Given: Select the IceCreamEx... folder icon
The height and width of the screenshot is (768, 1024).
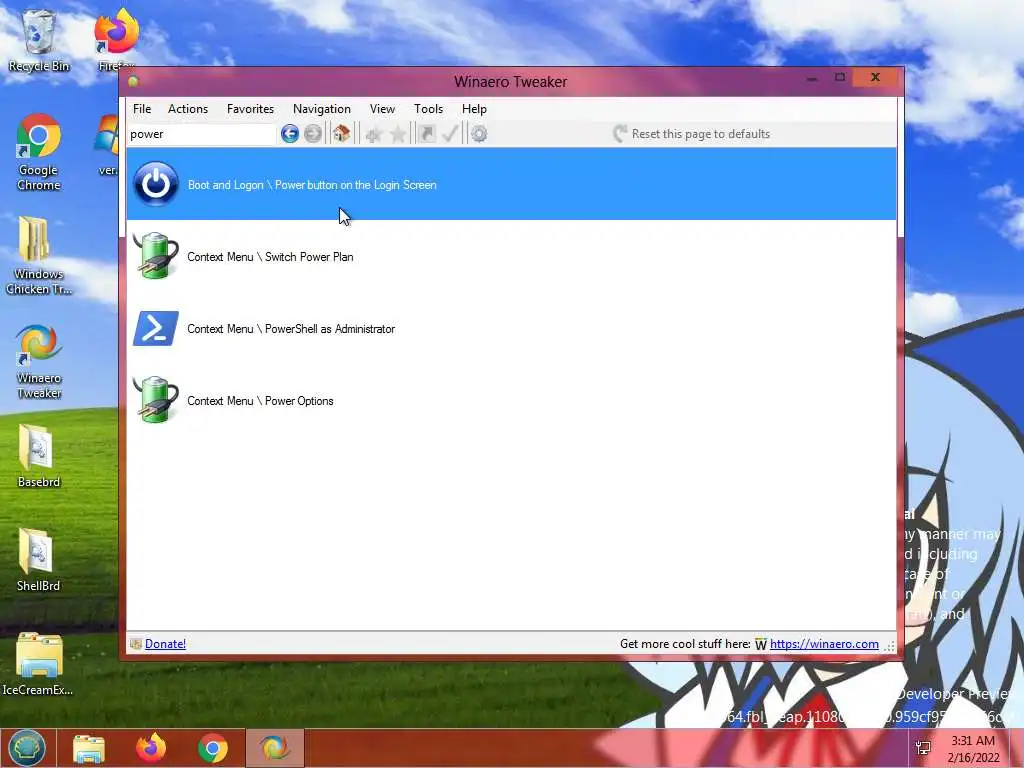Looking at the screenshot, I should click(39, 664).
